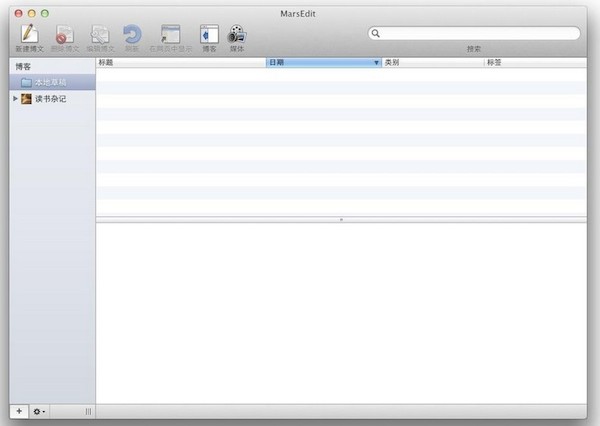Click the sidebar resize grip handle
This screenshot has height=426, width=600.
point(88,411)
